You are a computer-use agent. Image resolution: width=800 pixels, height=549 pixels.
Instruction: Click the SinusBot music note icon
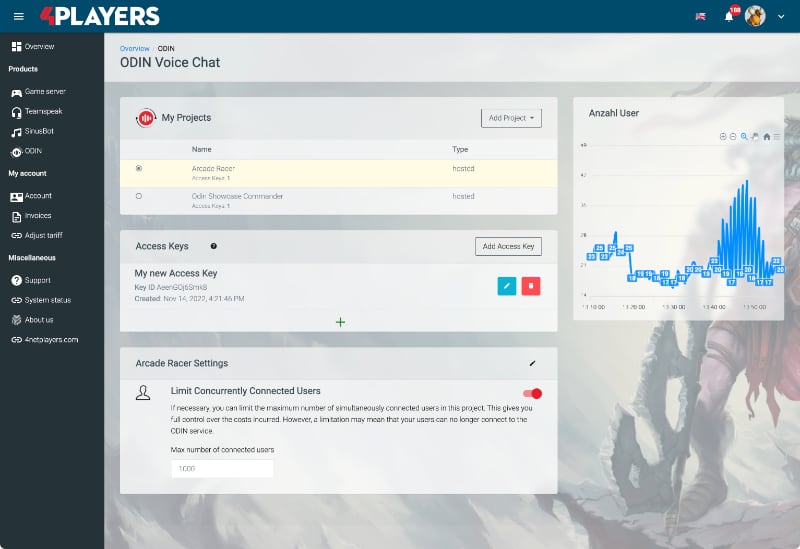[x=16, y=133]
